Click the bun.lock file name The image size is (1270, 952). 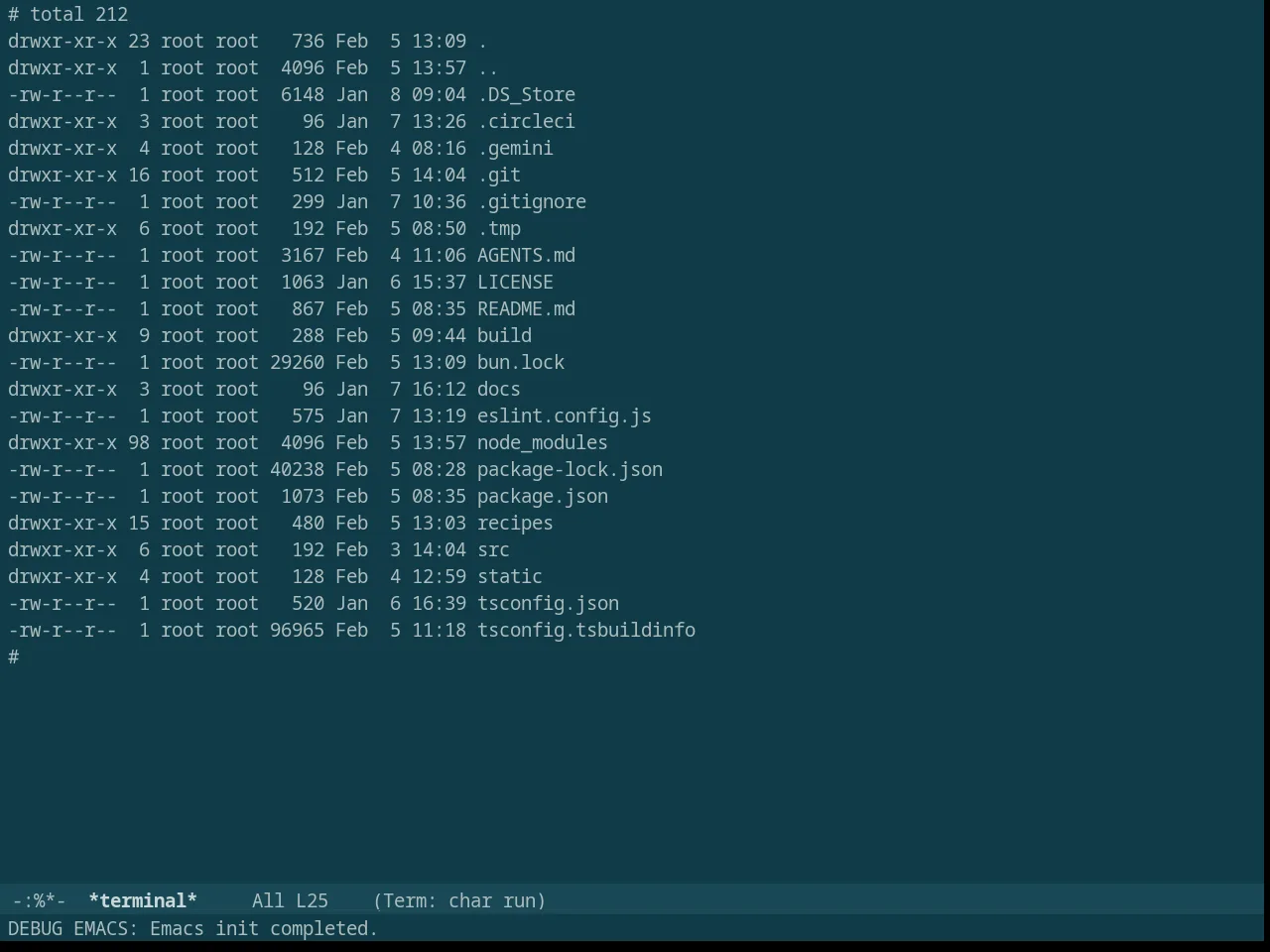521,363
